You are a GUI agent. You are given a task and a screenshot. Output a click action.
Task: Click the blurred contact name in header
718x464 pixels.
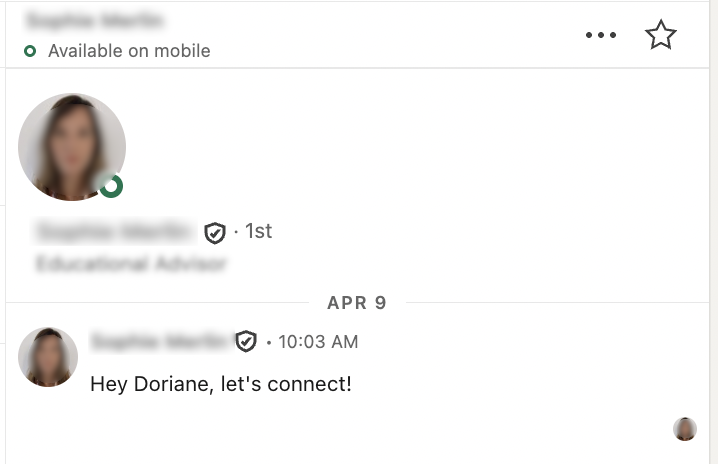[x=97, y=20]
